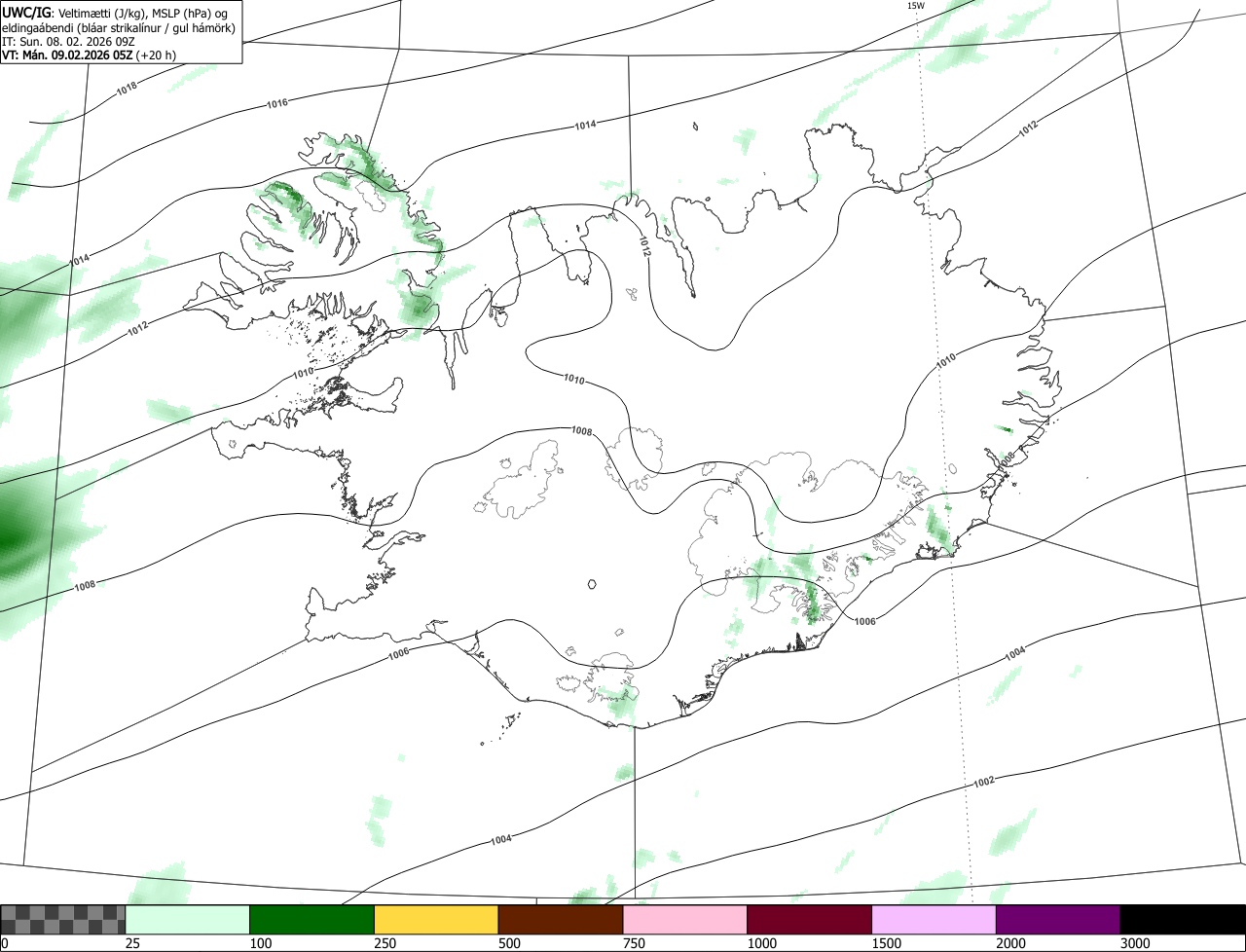The image size is (1246, 952).
Task: Choose the light purple 1500–2000 legend swatch
Action: pyautogui.click(x=934, y=920)
